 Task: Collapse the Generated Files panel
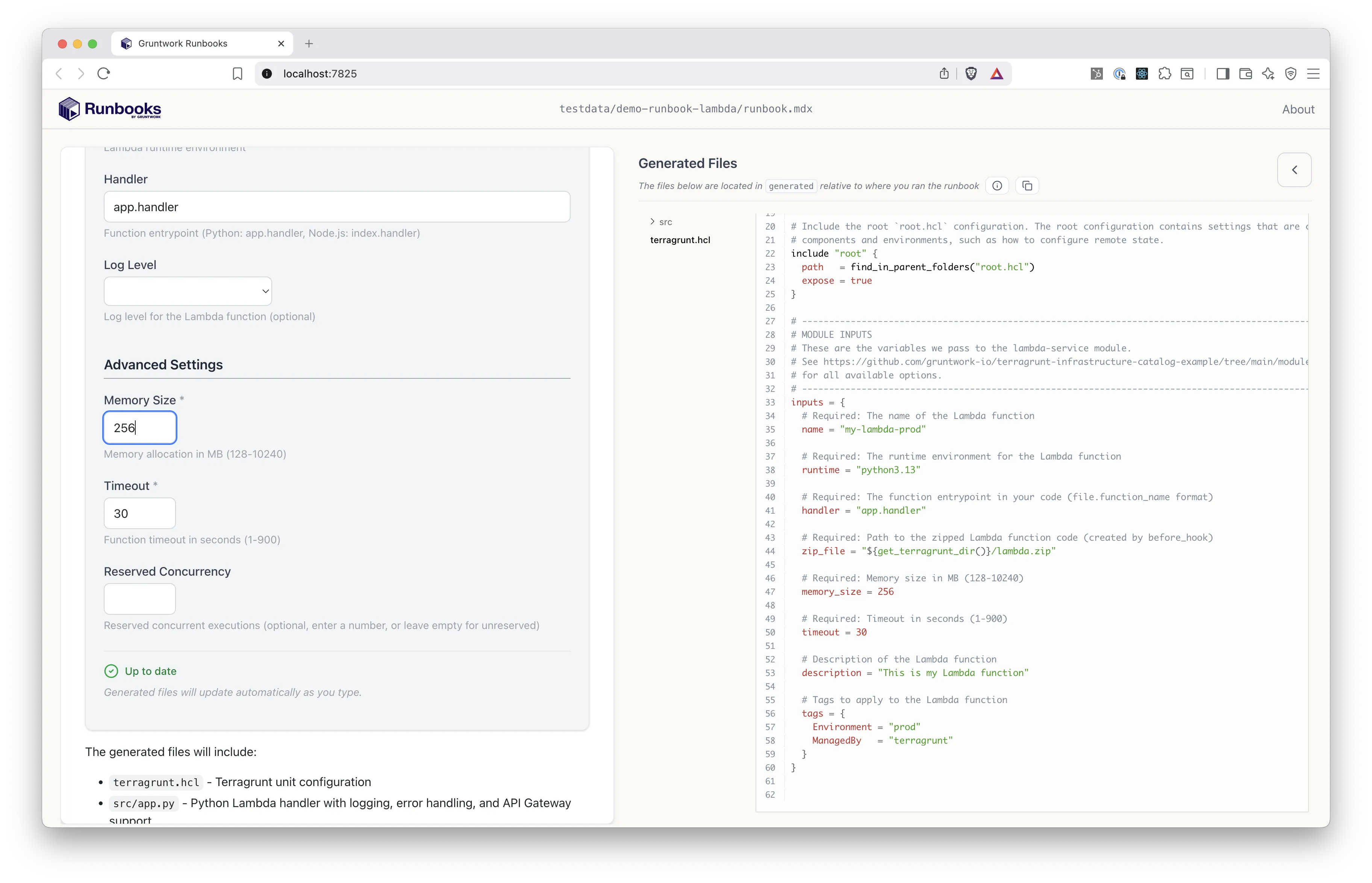(x=1295, y=170)
